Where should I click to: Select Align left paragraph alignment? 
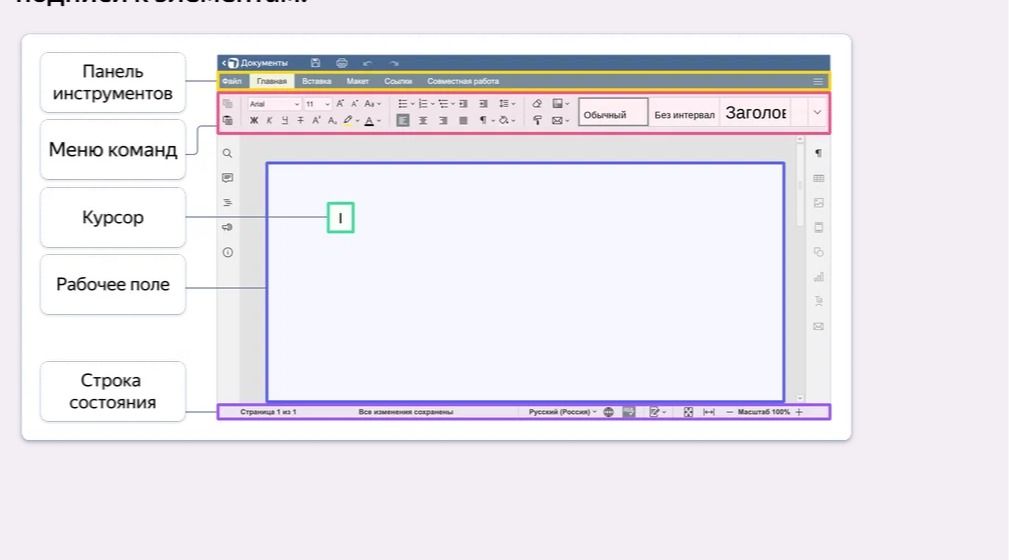click(403, 120)
